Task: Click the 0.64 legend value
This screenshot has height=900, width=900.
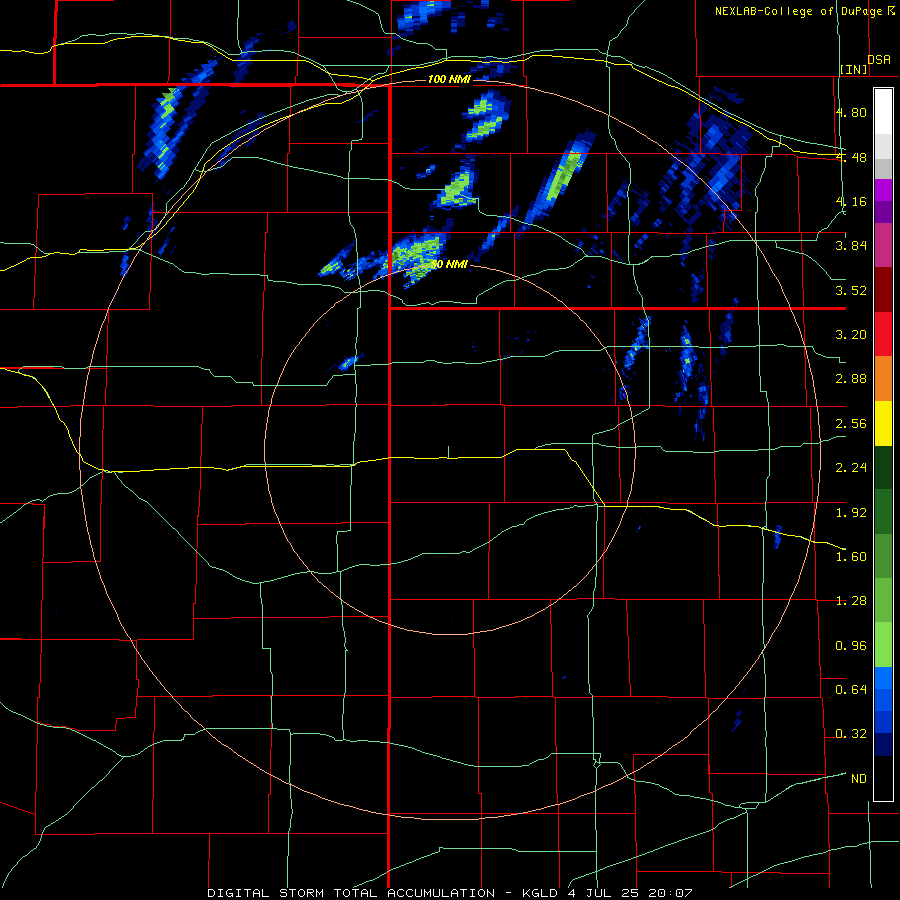Action: 851,690
